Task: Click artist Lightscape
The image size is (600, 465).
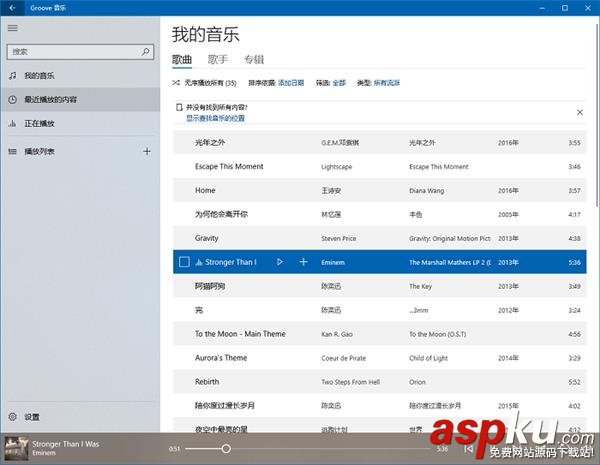Action: (x=336, y=167)
